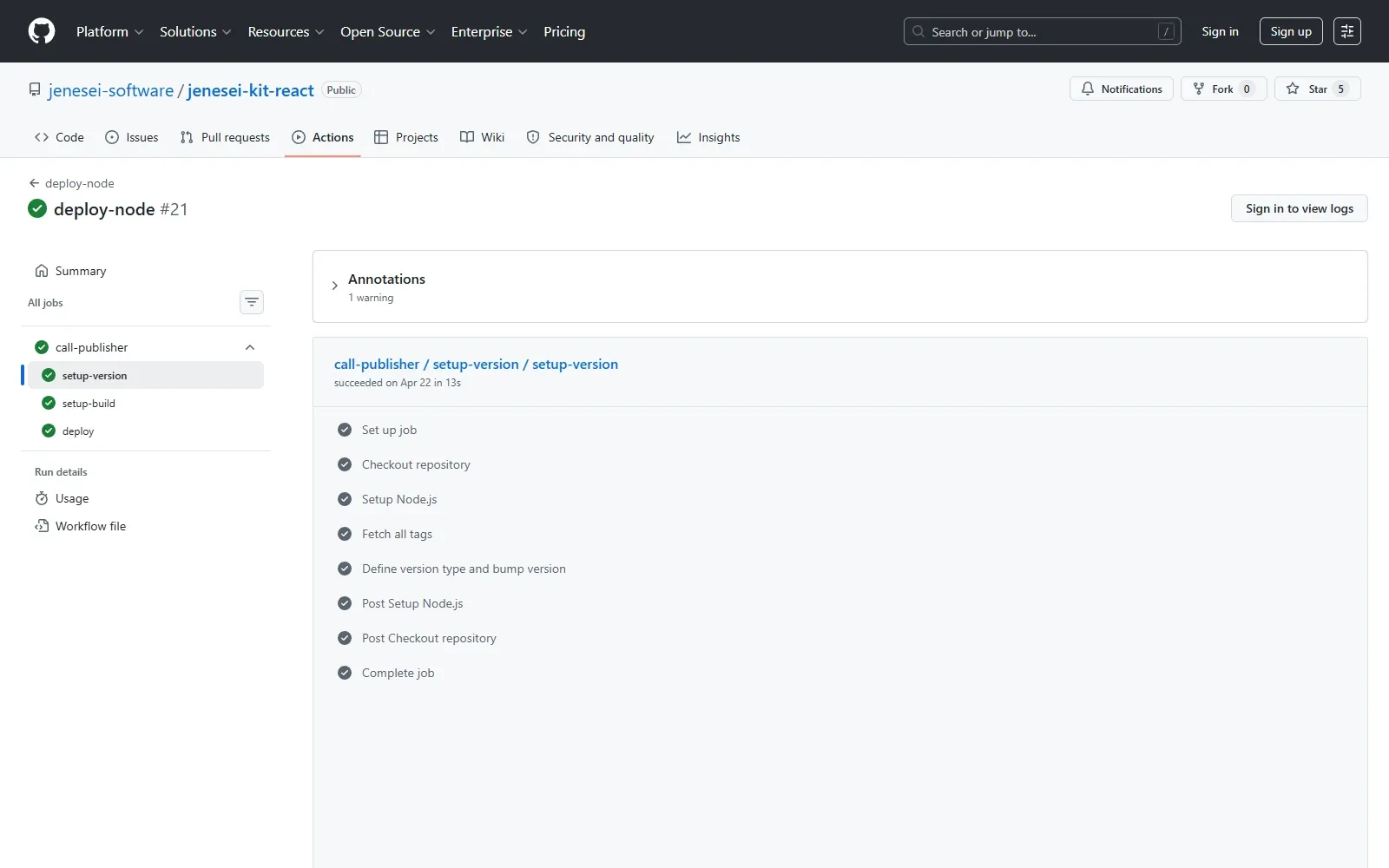Click the Fork count badge
Image resolution: width=1389 pixels, height=868 pixels.
tap(1247, 89)
